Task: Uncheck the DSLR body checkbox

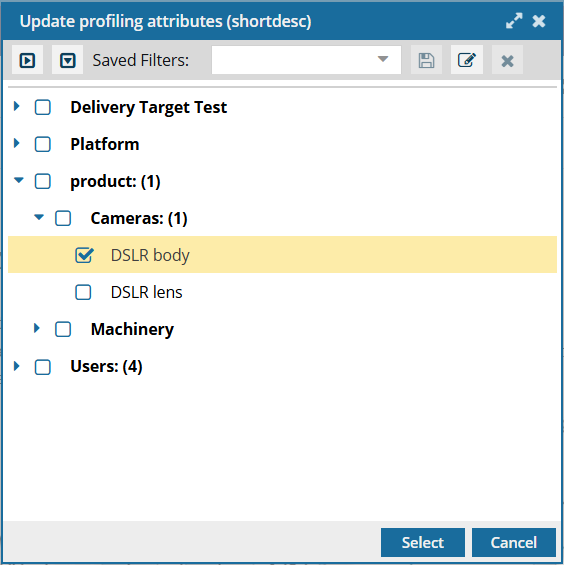Action: (x=84, y=255)
